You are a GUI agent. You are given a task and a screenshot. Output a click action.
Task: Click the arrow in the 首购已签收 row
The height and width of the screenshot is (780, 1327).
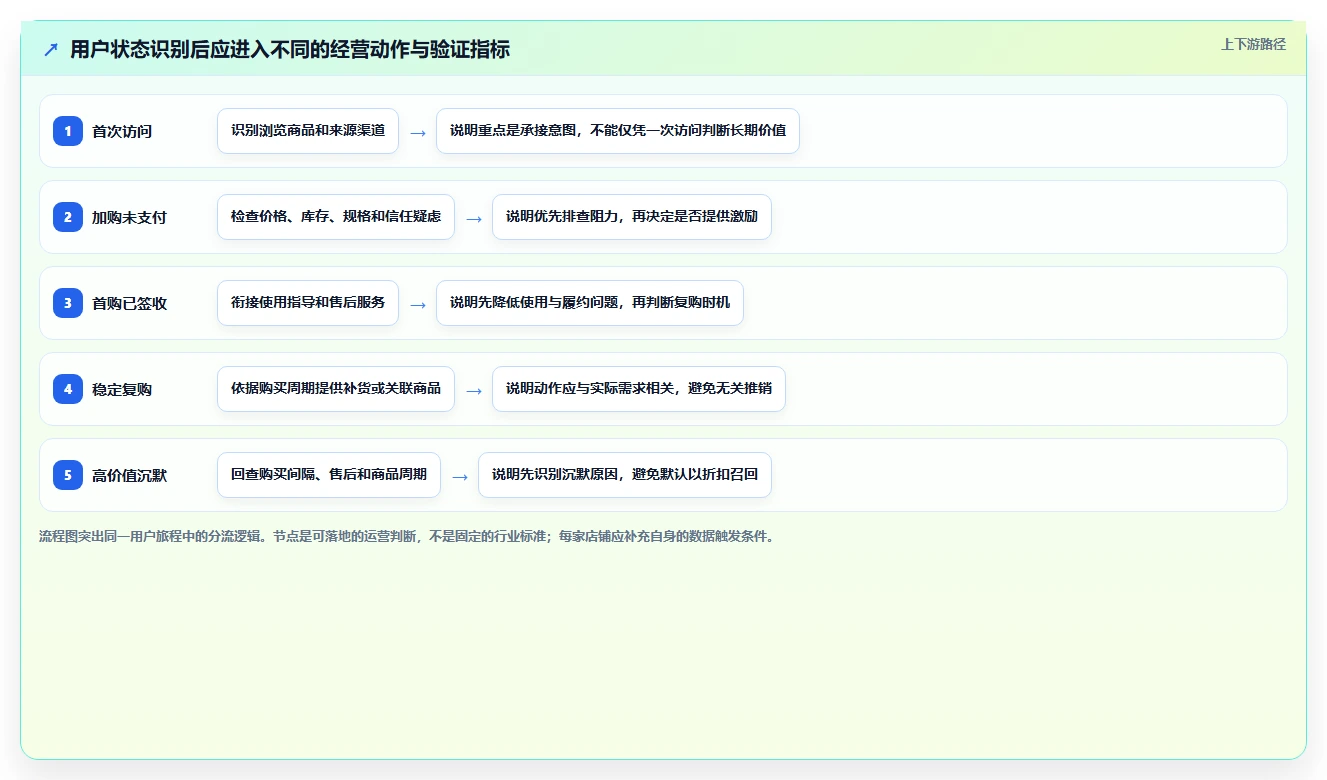pos(418,304)
